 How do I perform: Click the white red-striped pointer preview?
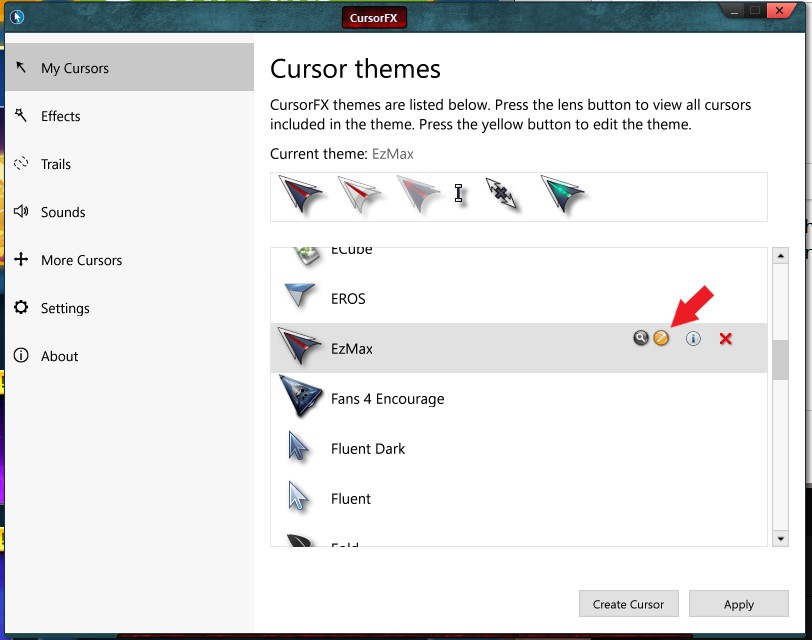coord(359,194)
